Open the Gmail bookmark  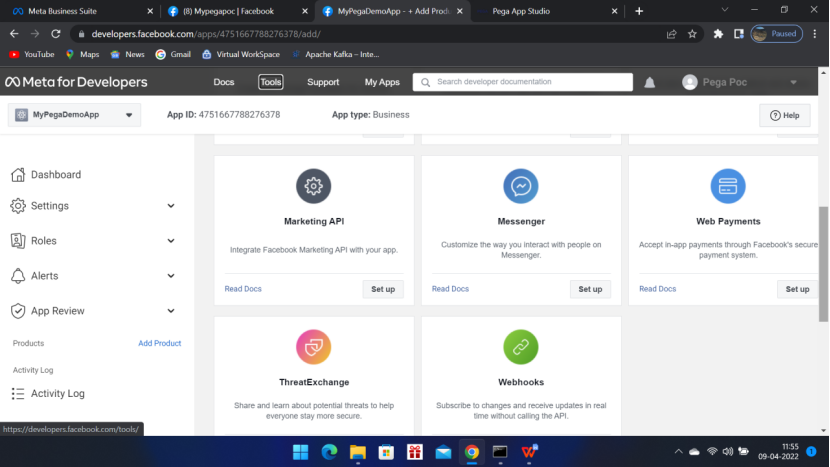174,54
